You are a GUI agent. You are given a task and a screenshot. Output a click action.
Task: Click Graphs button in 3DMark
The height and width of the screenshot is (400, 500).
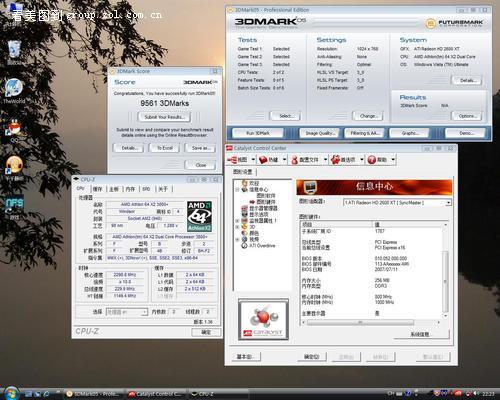[410, 133]
